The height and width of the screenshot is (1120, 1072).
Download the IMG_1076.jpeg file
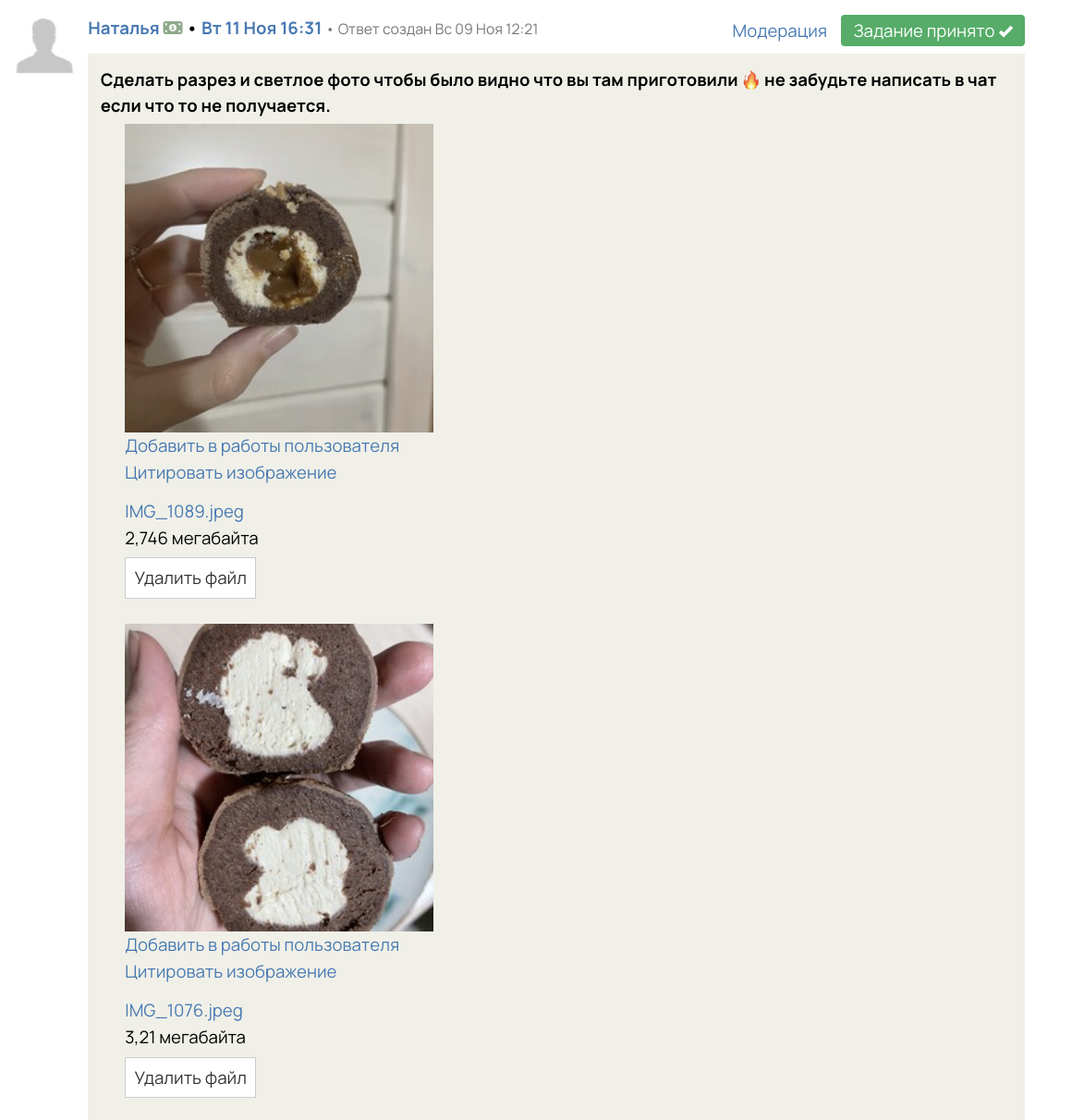(184, 1011)
